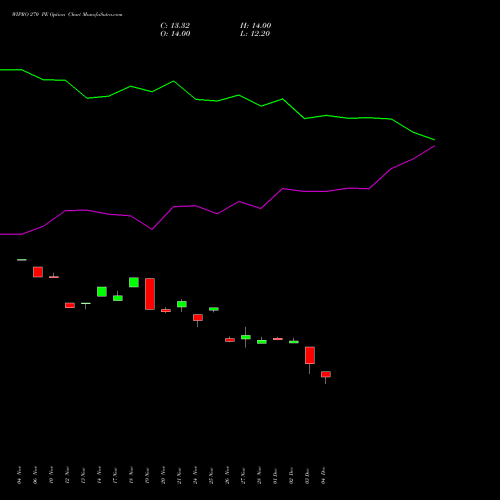Viewport: 500px width, 500px height.
Task: Click the green candle above 18 Nov
Action: pyautogui.click(x=134, y=282)
